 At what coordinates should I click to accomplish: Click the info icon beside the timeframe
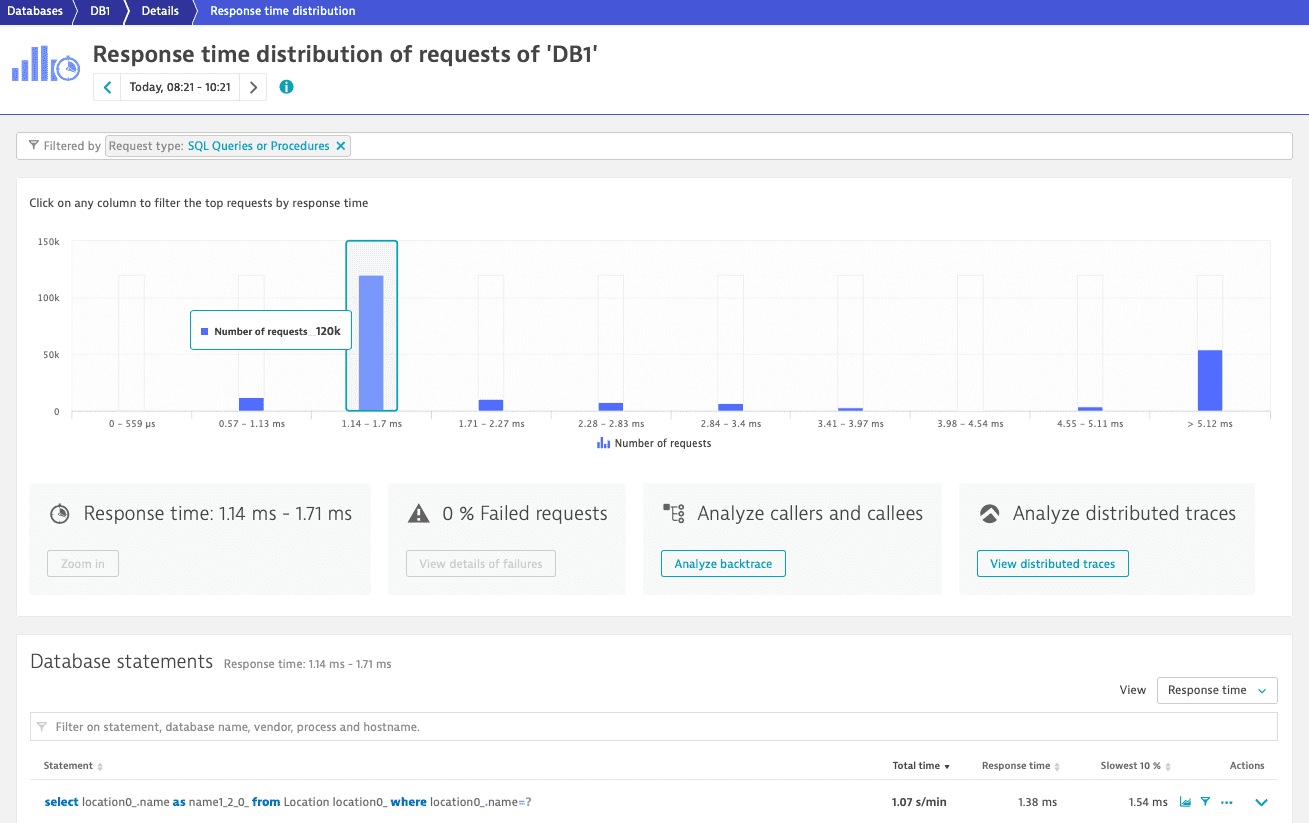[x=286, y=87]
